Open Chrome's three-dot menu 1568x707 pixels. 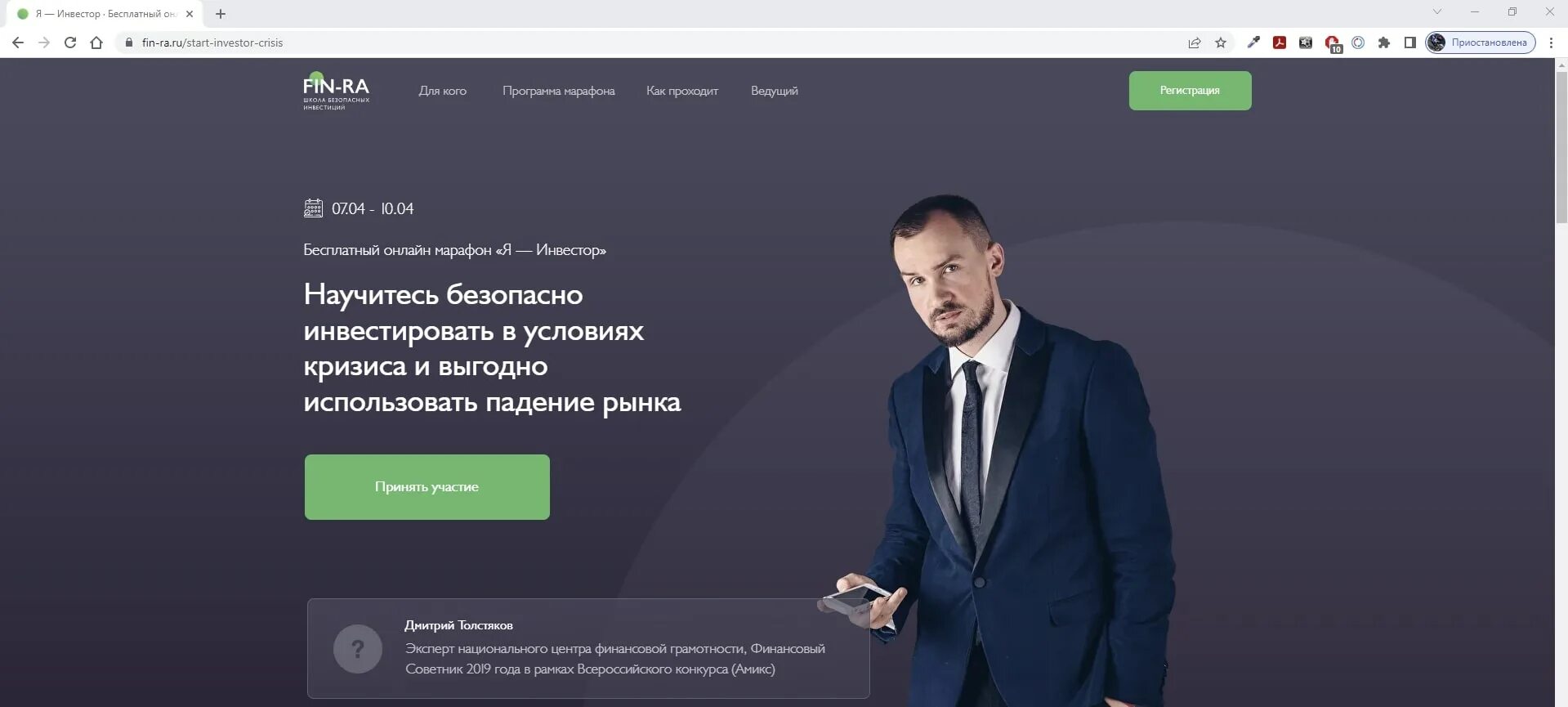click(x=1551, y=43)
